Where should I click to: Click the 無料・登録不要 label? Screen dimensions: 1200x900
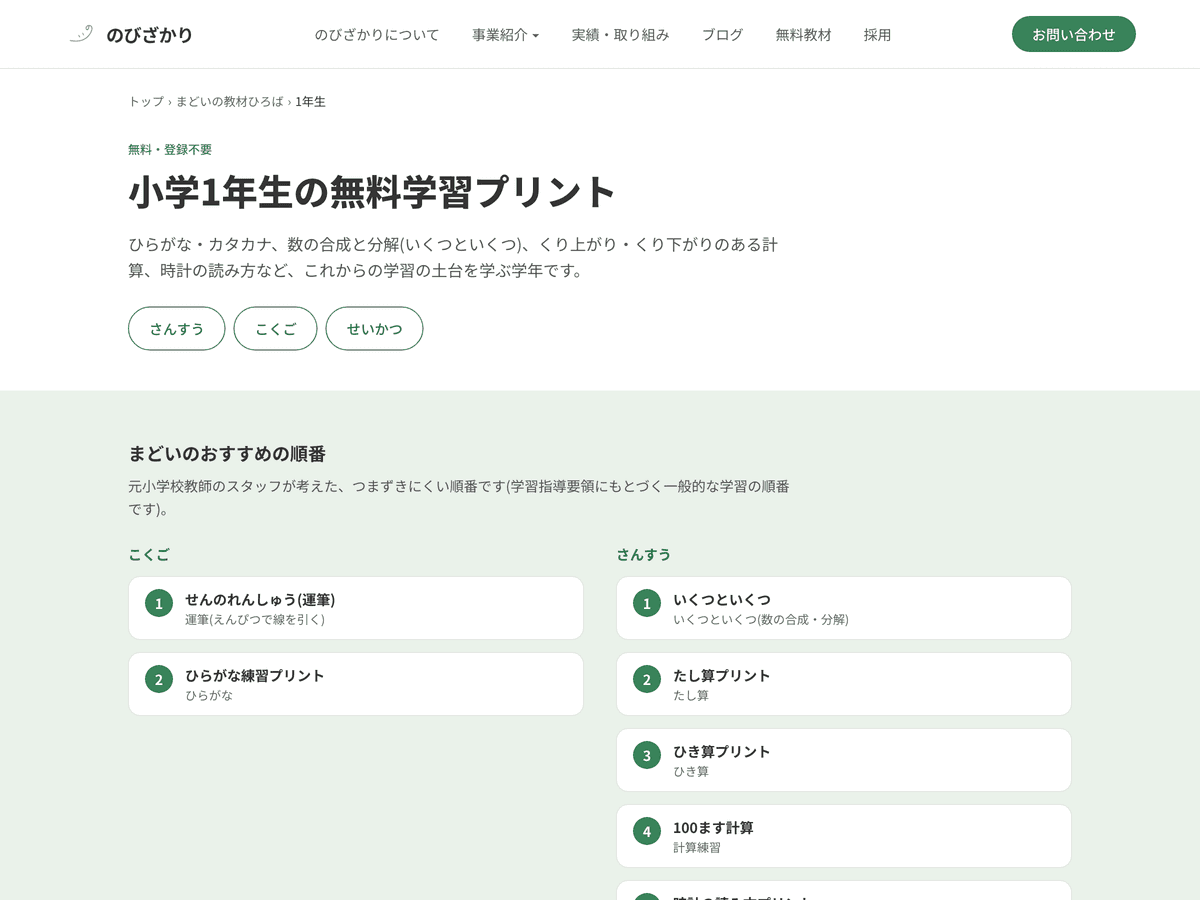tap(170, 150)
